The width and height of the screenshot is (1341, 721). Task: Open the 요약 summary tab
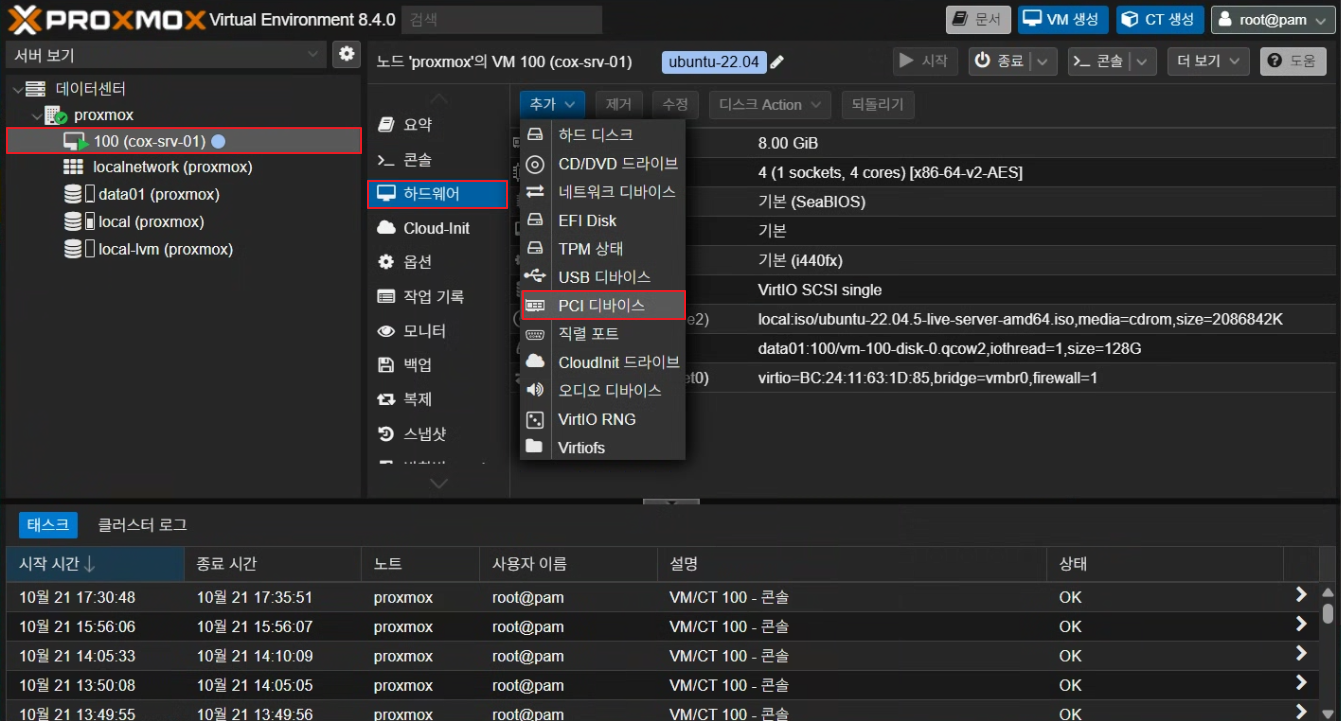(437, 125)
